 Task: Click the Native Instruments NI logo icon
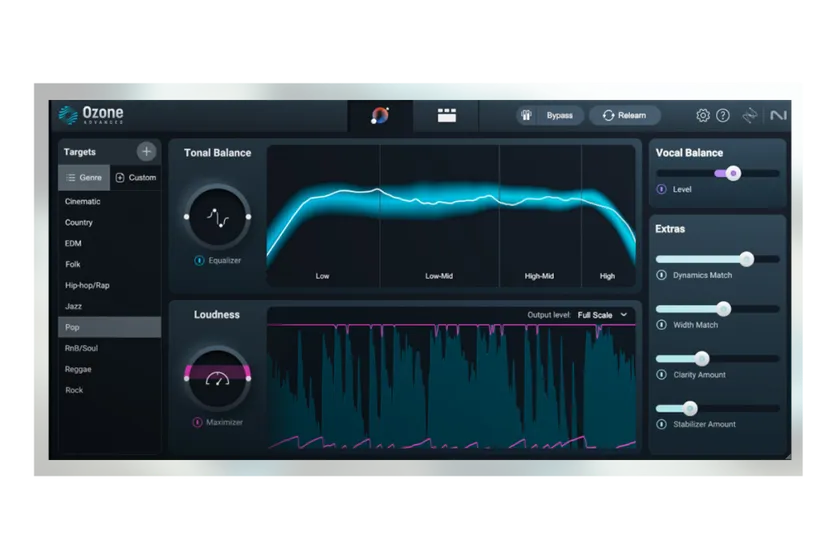coord(778,115)
